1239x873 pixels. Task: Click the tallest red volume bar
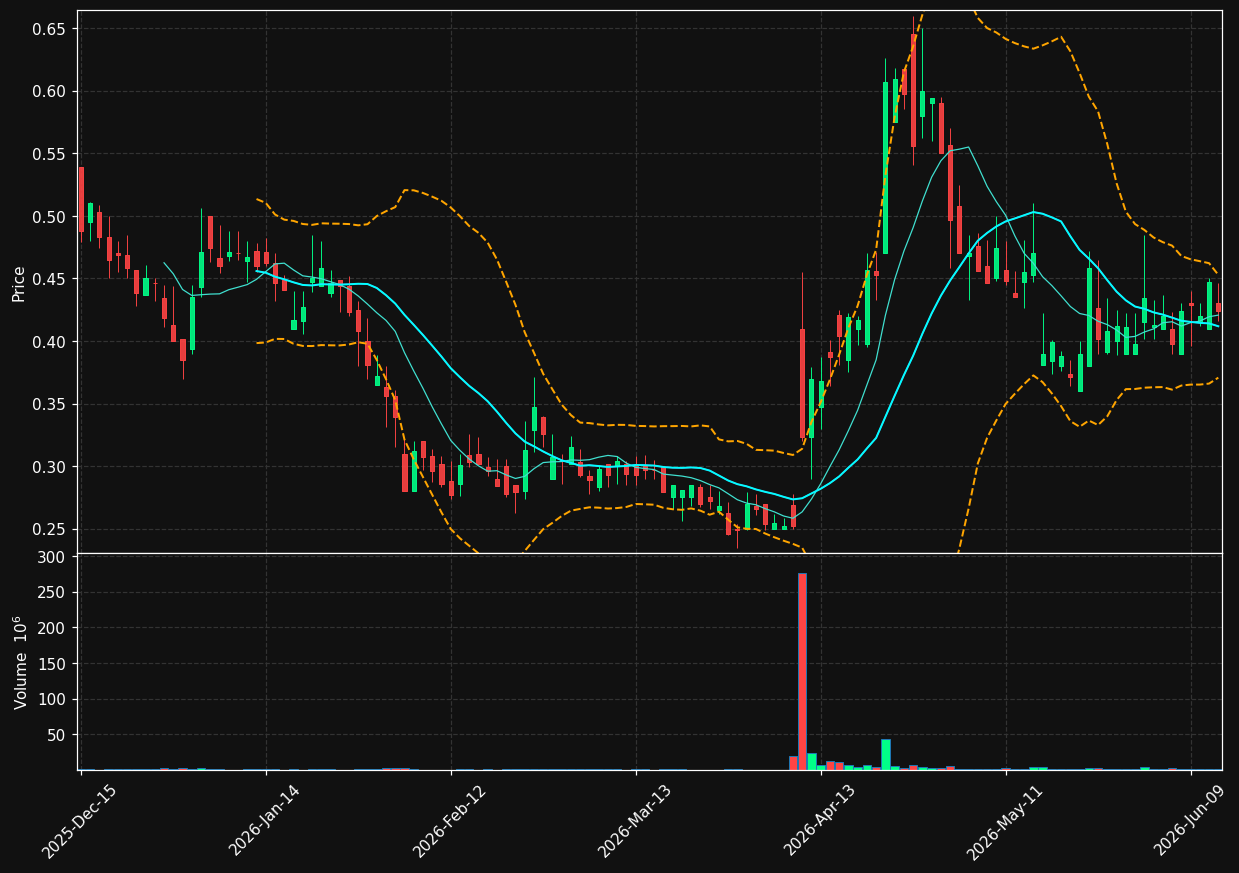point(802,671)
